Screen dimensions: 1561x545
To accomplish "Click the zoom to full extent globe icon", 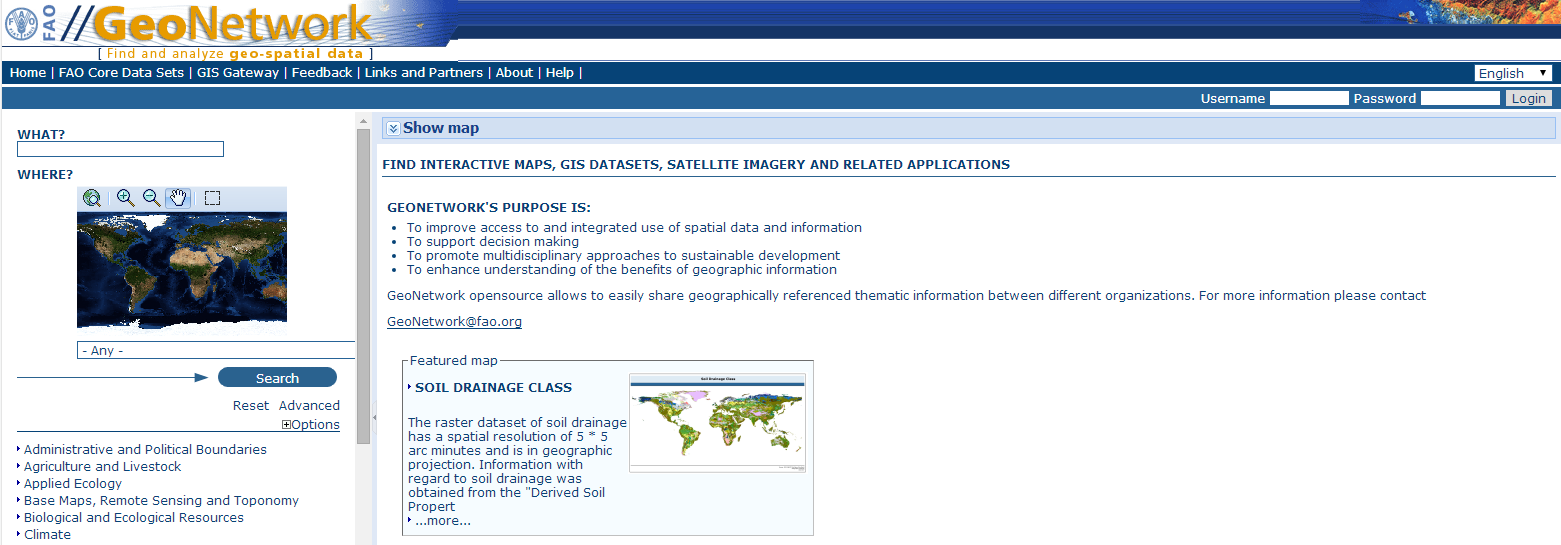I will pyautogui.click(x=92, y=198).
